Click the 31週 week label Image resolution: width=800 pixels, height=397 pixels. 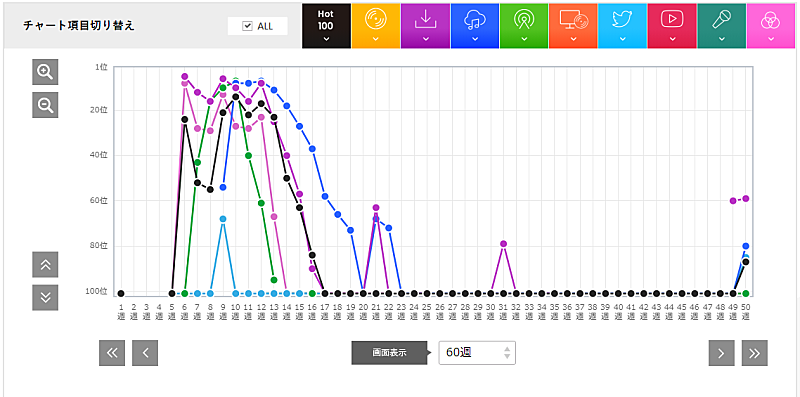point(504,311)
